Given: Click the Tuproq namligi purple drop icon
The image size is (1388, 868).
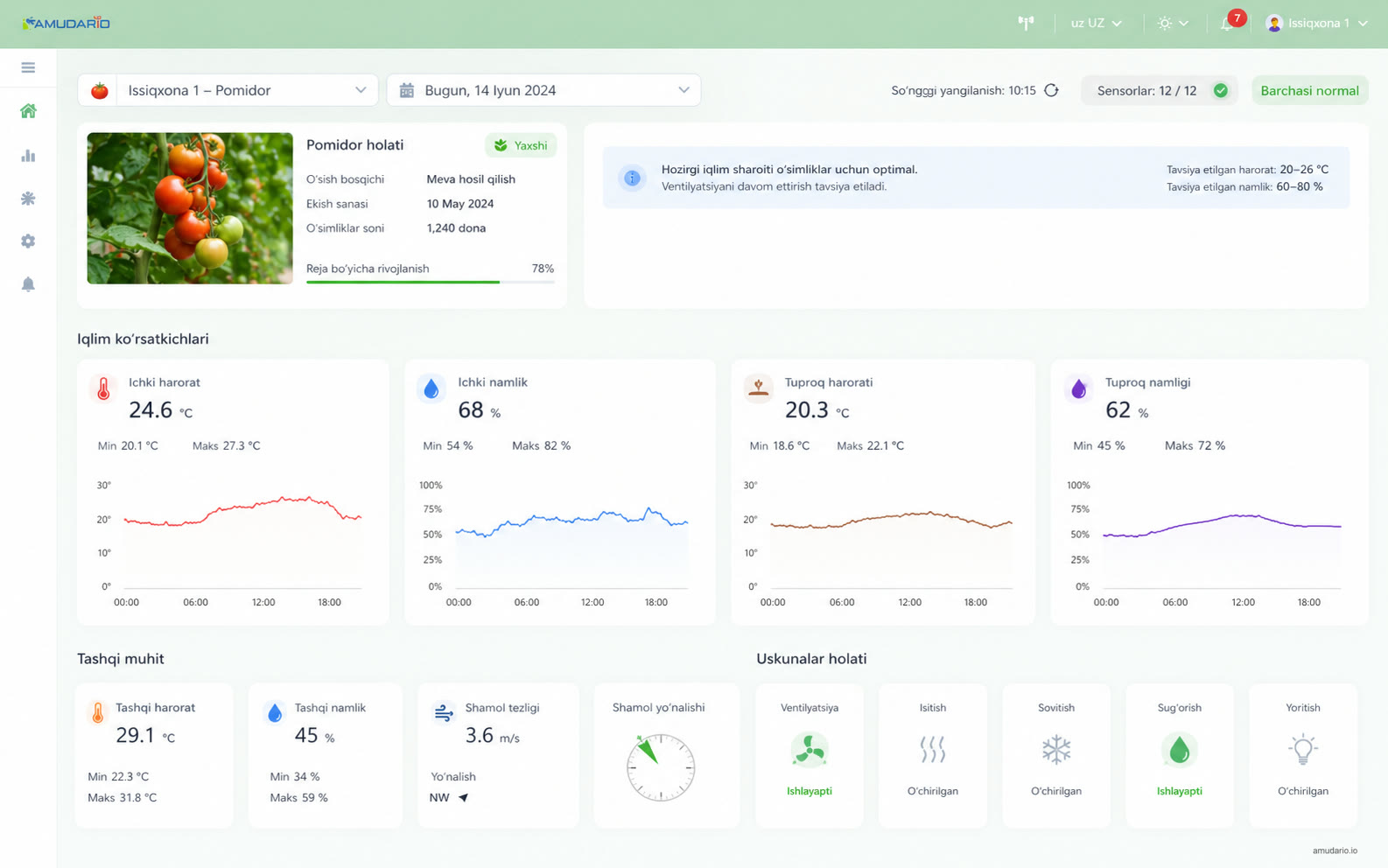Looking at the screenshot, I should pyautogui.click(x=1078, y=388).
